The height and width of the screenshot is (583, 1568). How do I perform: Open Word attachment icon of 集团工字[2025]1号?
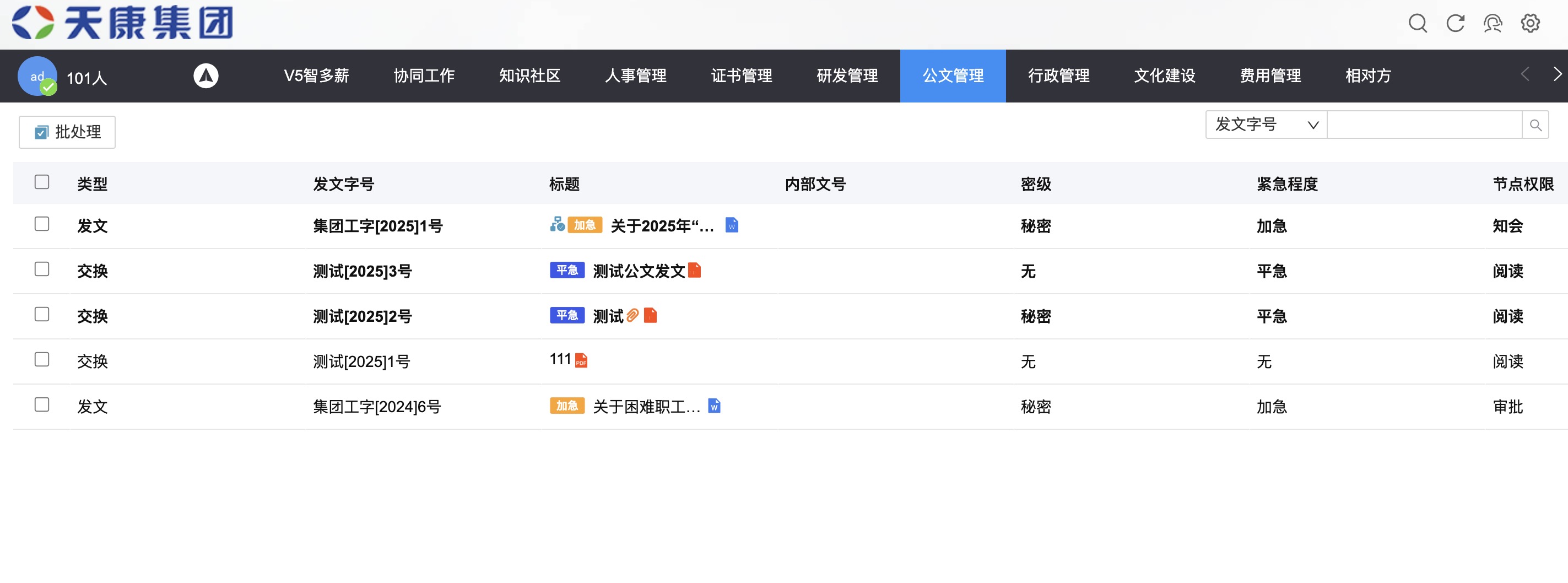(x=732, y=225)
